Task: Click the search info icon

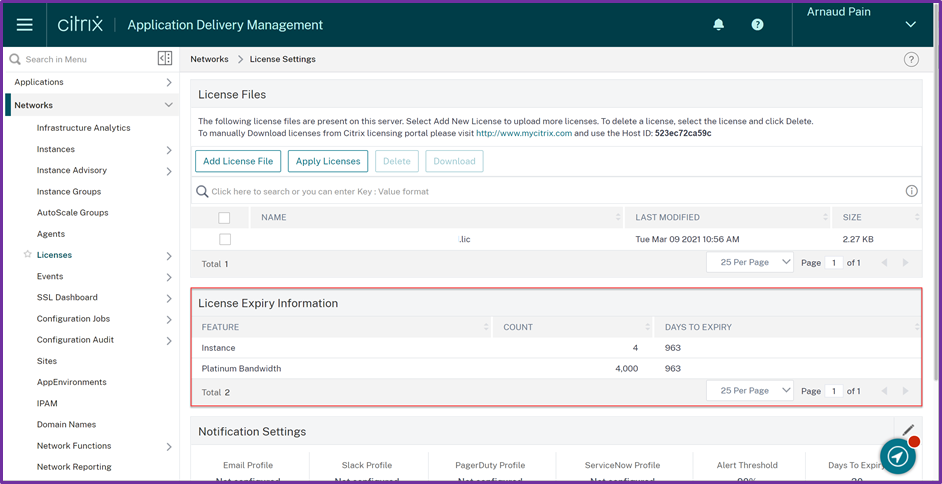Action: (911, 191)
